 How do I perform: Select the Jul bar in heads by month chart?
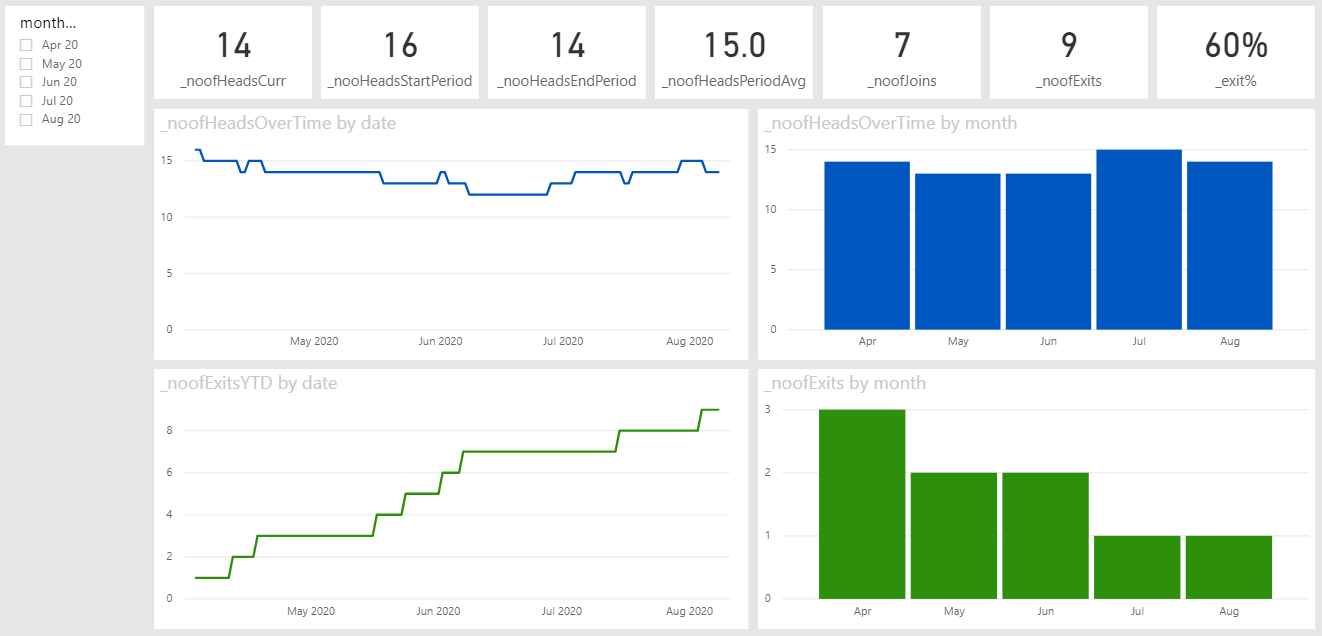point(1139,239)
